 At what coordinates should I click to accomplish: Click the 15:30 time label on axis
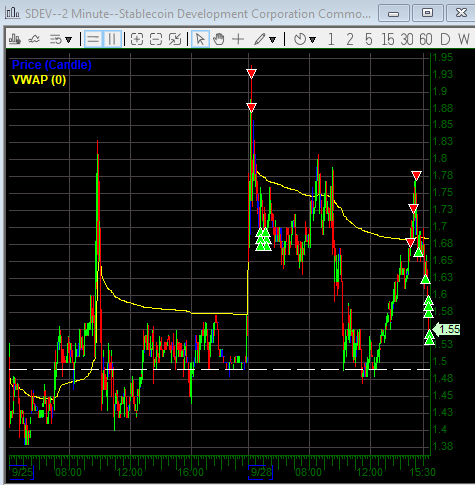click(x=422, y=472)
